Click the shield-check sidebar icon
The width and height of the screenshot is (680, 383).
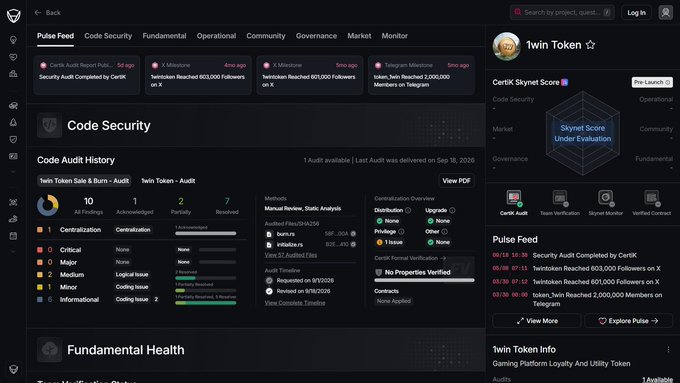pos(13,139)
